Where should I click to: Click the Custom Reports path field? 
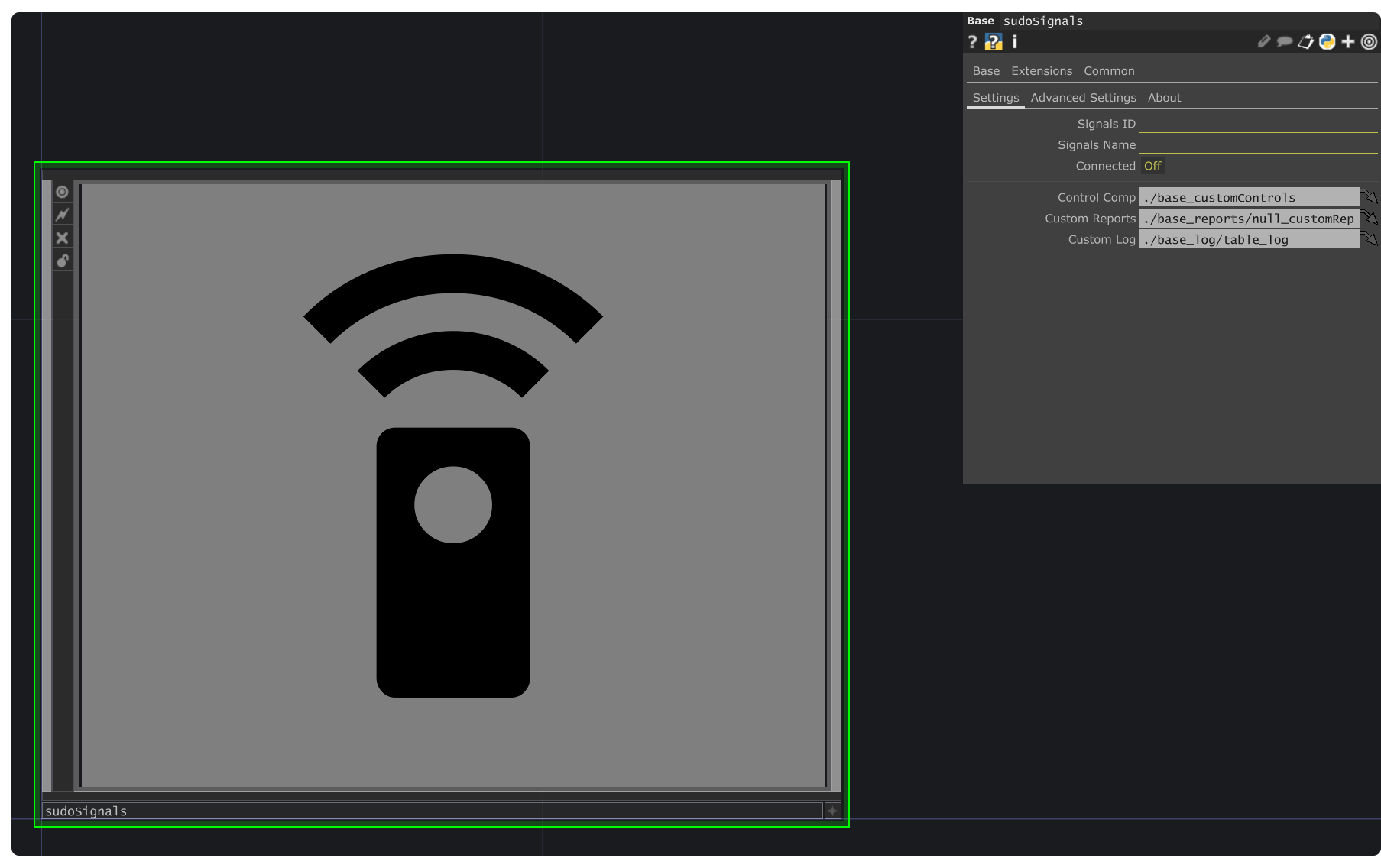[1249, 219]
